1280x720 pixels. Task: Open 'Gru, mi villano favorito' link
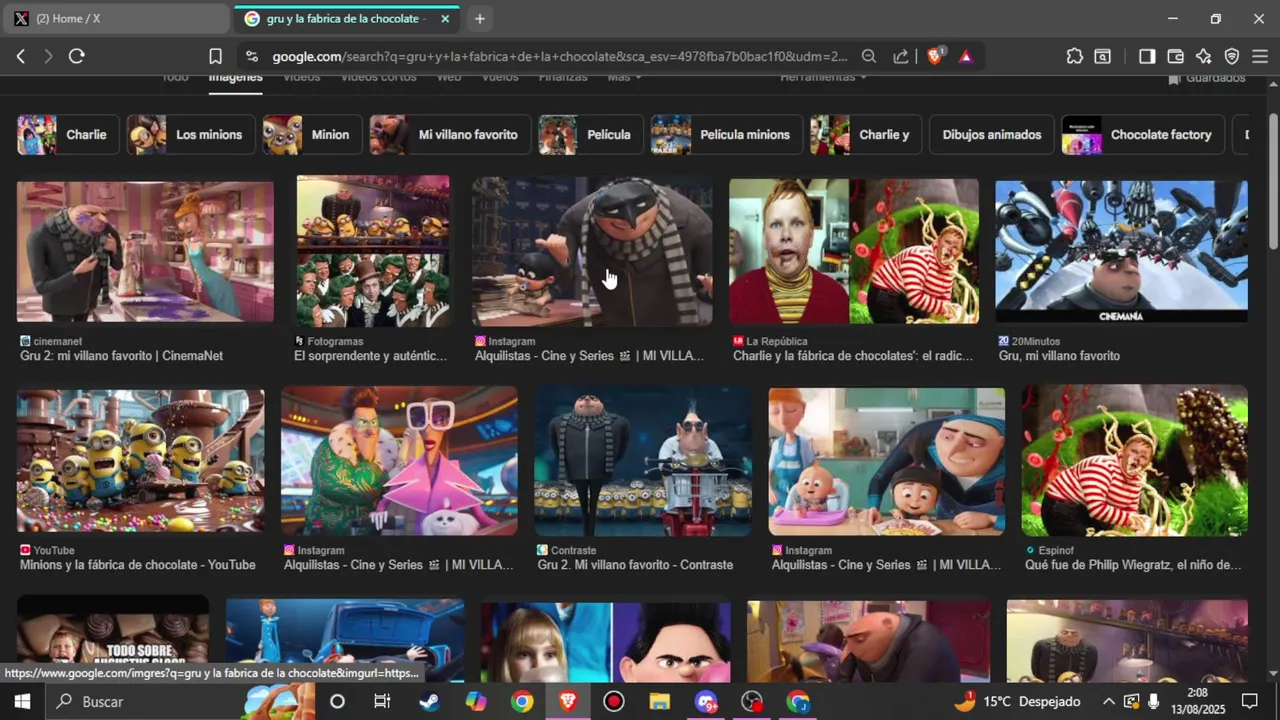(x=1059, y=356)
